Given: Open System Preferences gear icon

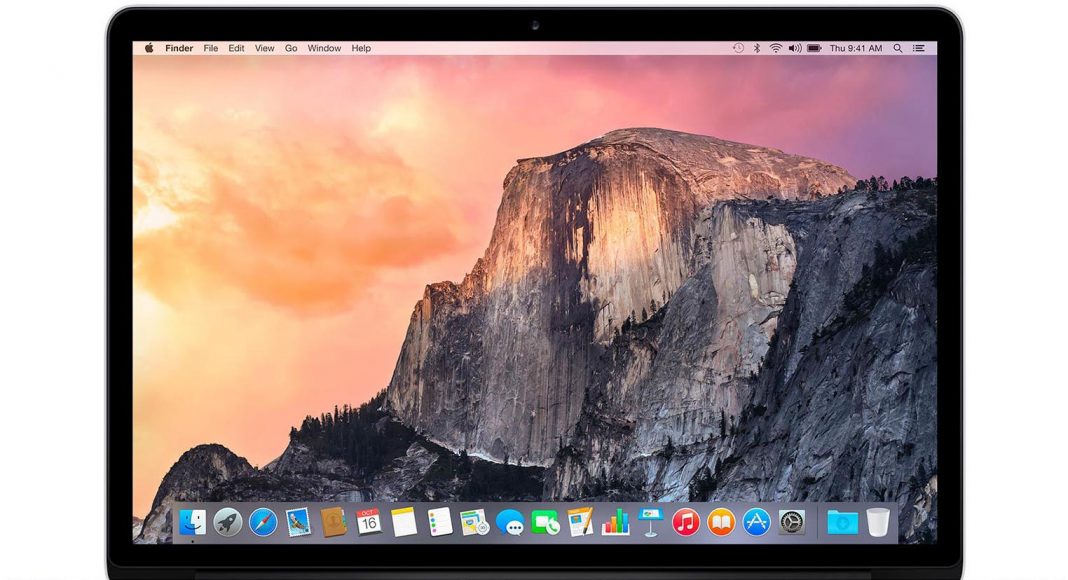Looking at the screenshot, I should pyautogui.click(x=792, y=523).
